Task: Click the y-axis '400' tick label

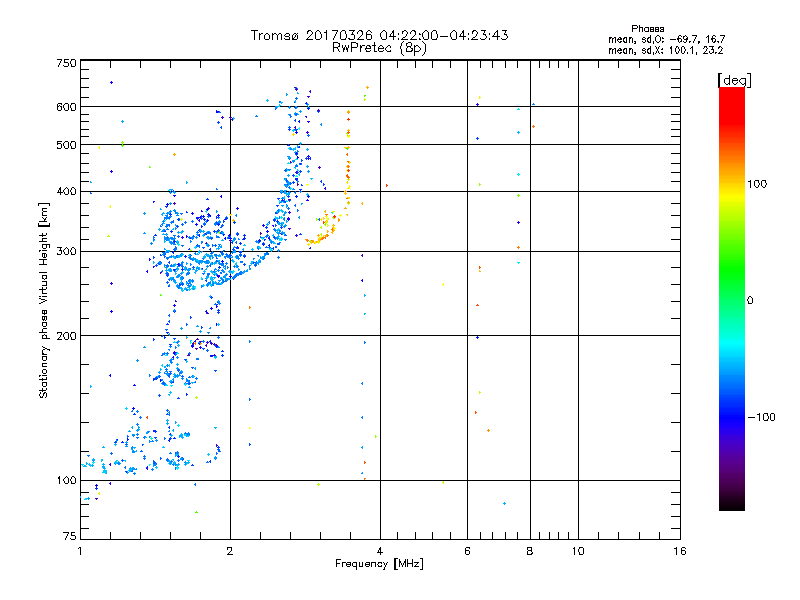Action: pos(66,191)
